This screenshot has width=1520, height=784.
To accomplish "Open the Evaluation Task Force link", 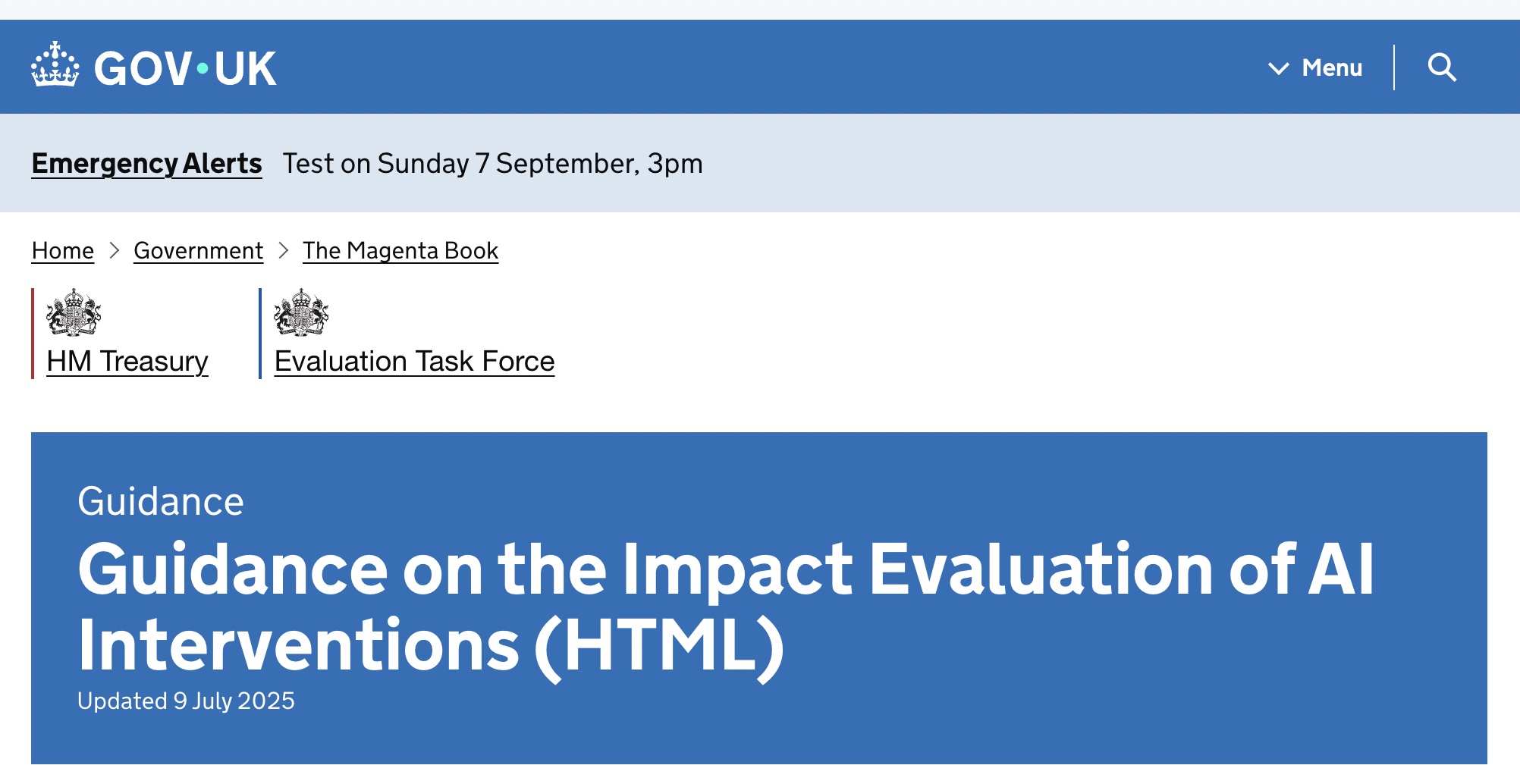I will coord(414,362).
